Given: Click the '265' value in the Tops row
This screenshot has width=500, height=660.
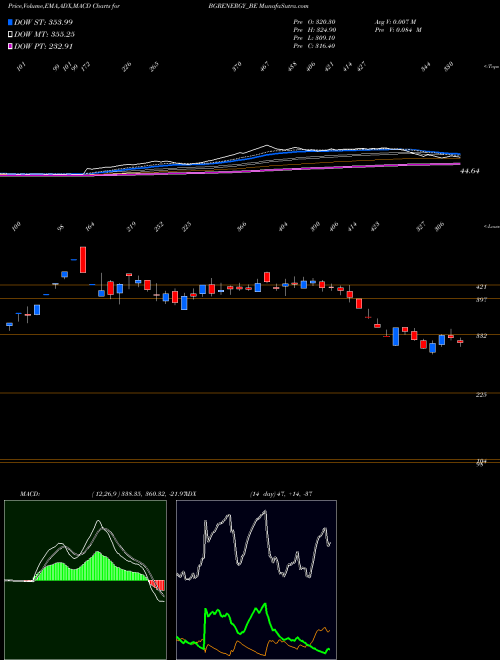Looking at the screenshot, I should point(154,67).
